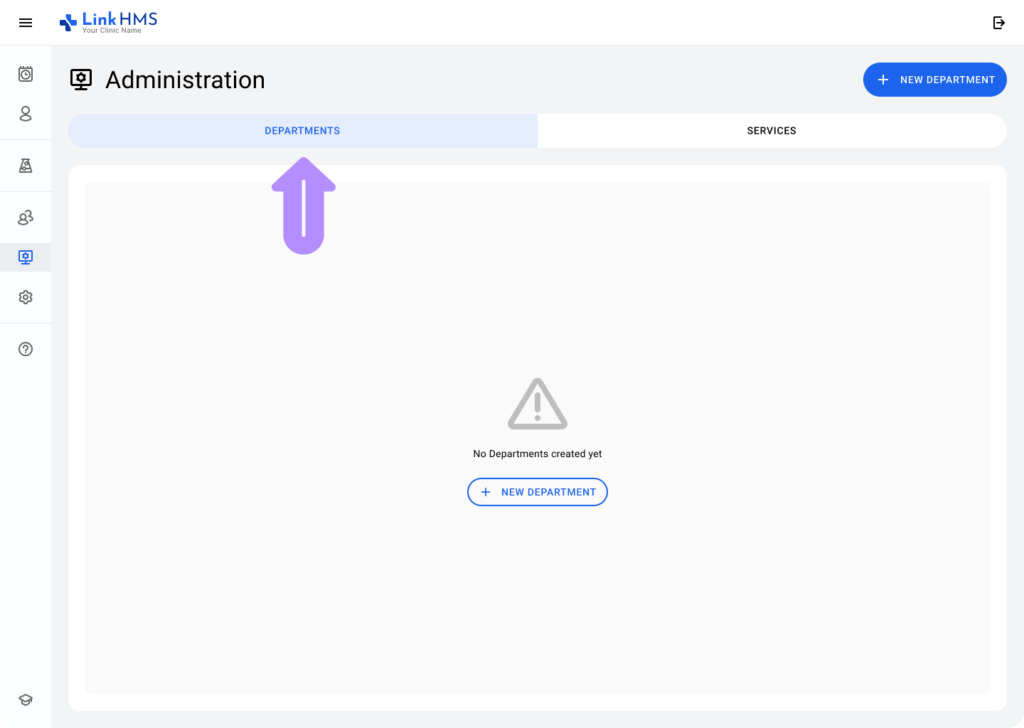Click the Link HMS logo
Viewport: 1024px width, 728px height.
pos(108,22)
